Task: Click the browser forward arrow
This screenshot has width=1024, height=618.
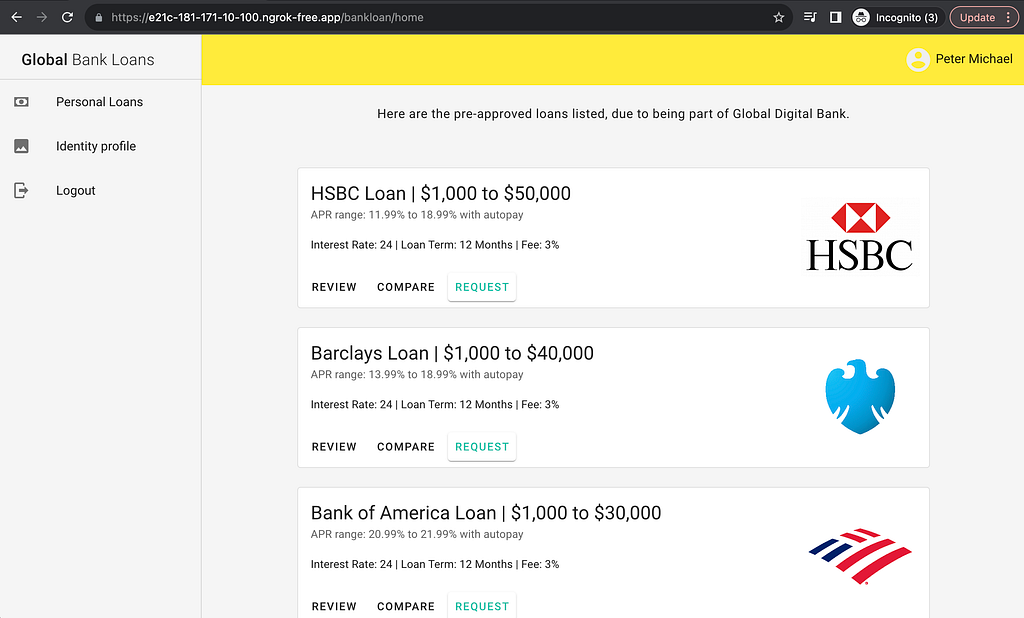Action: pos(42,18)
